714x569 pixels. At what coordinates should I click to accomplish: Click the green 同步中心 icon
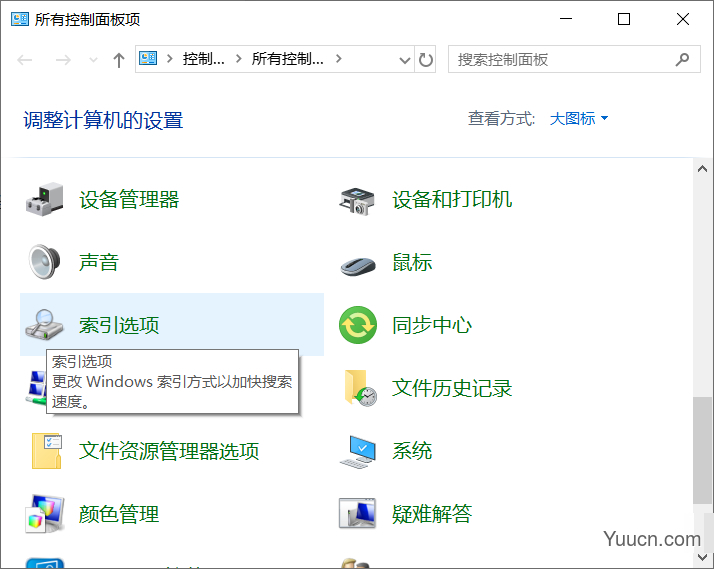(358, 325)
